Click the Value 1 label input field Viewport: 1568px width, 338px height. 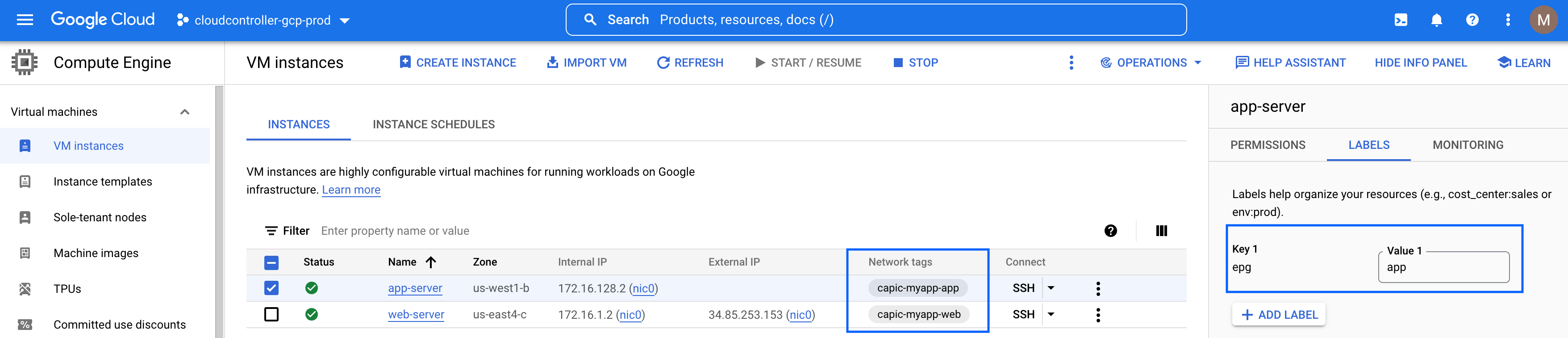pyautogui.click(x=1443, y=267)
